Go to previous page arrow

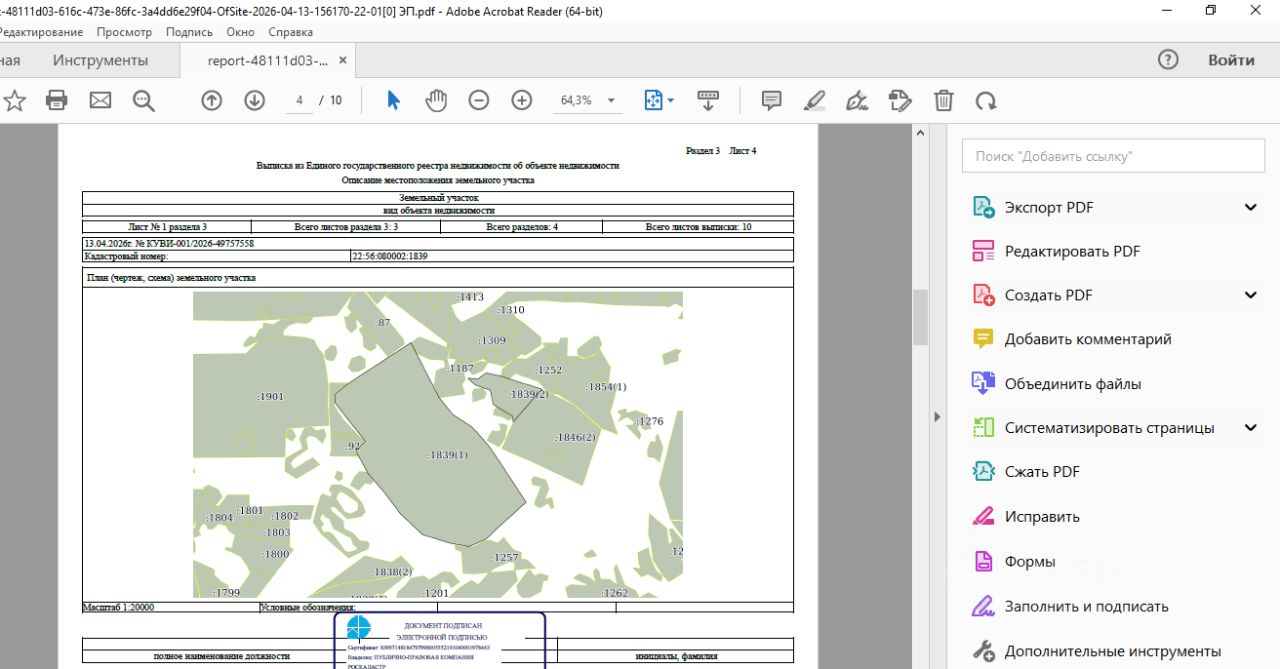point(212,100)
